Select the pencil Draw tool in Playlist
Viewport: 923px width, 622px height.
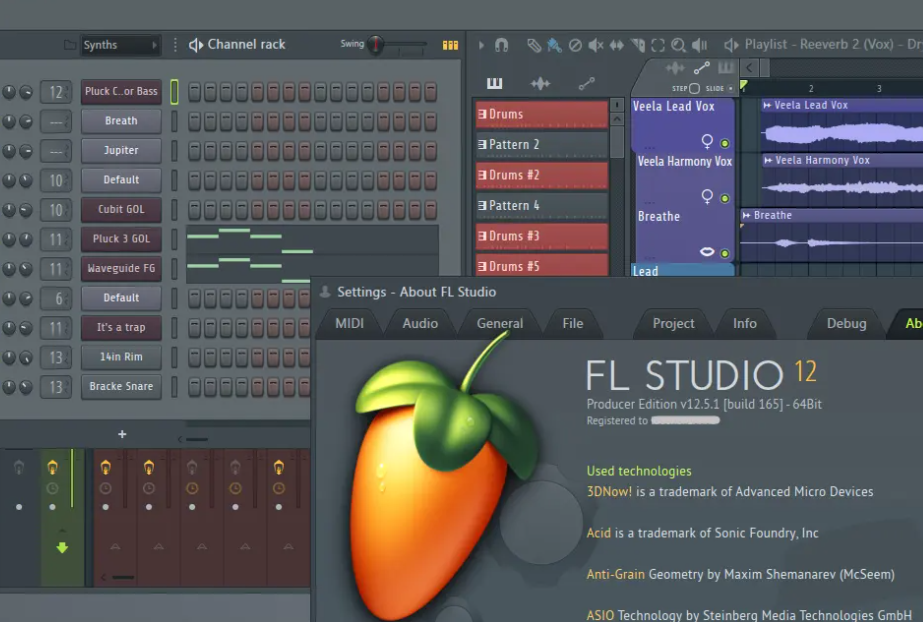tap(534, 45)
